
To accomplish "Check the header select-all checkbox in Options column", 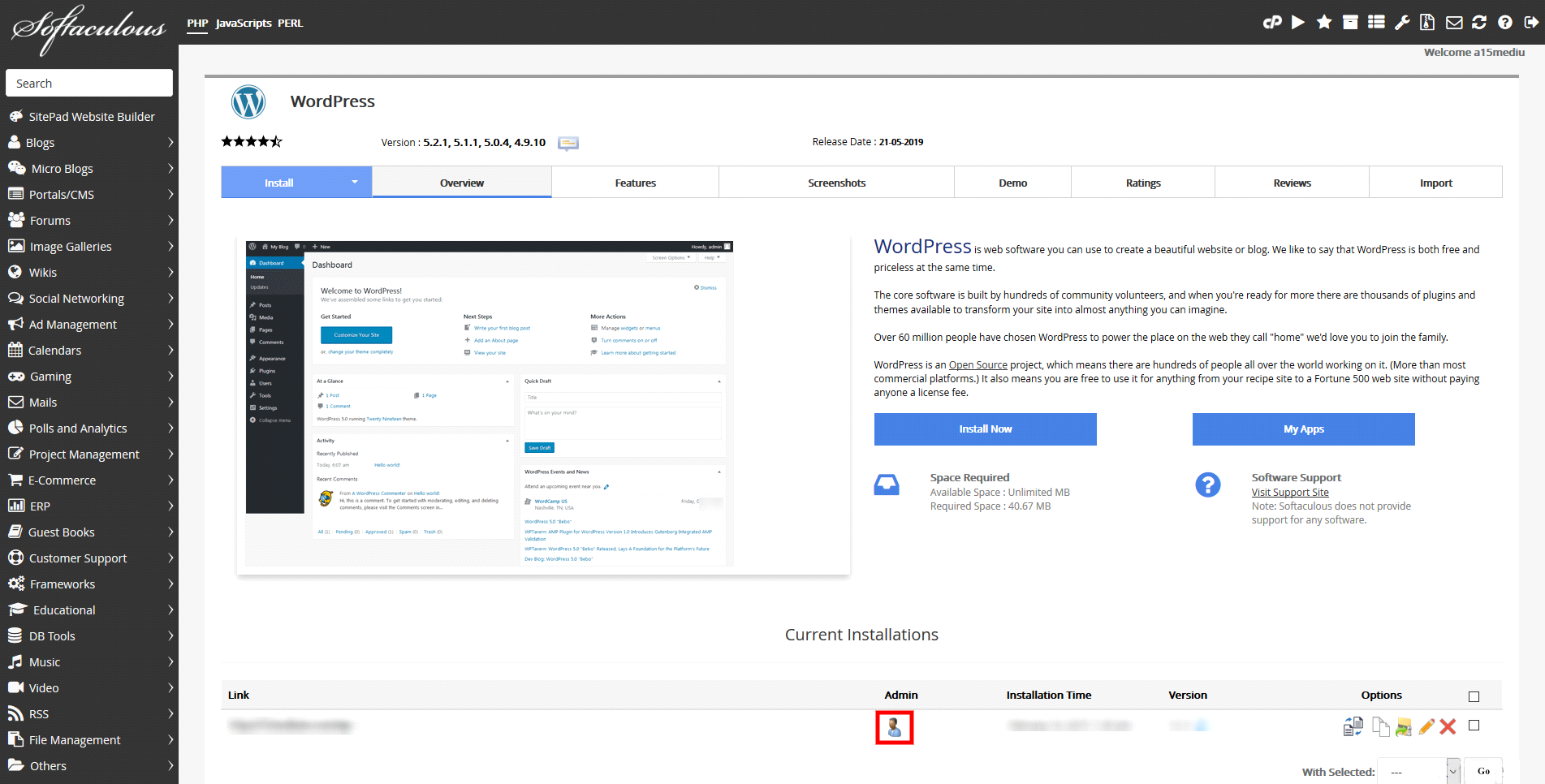I will click(x=1475, y=696).
